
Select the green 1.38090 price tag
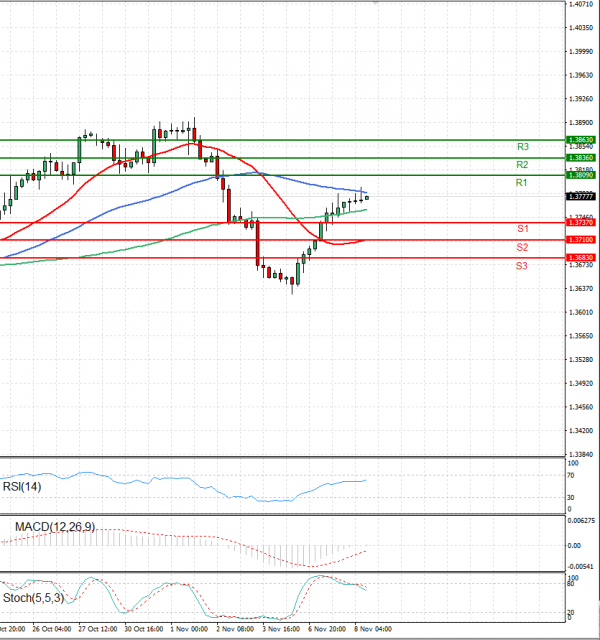click(581, 175)
